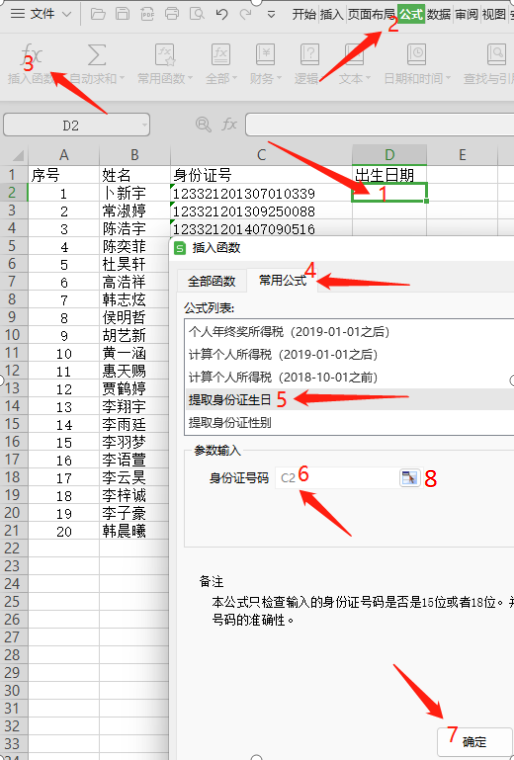Click the save icon in toolbar
This screenshot has width=514, height=760.
pyautogui.click(x=123, y=14)
